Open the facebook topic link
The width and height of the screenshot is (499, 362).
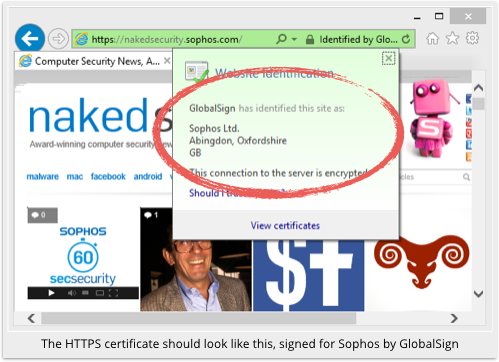click(x=108, y=176)
